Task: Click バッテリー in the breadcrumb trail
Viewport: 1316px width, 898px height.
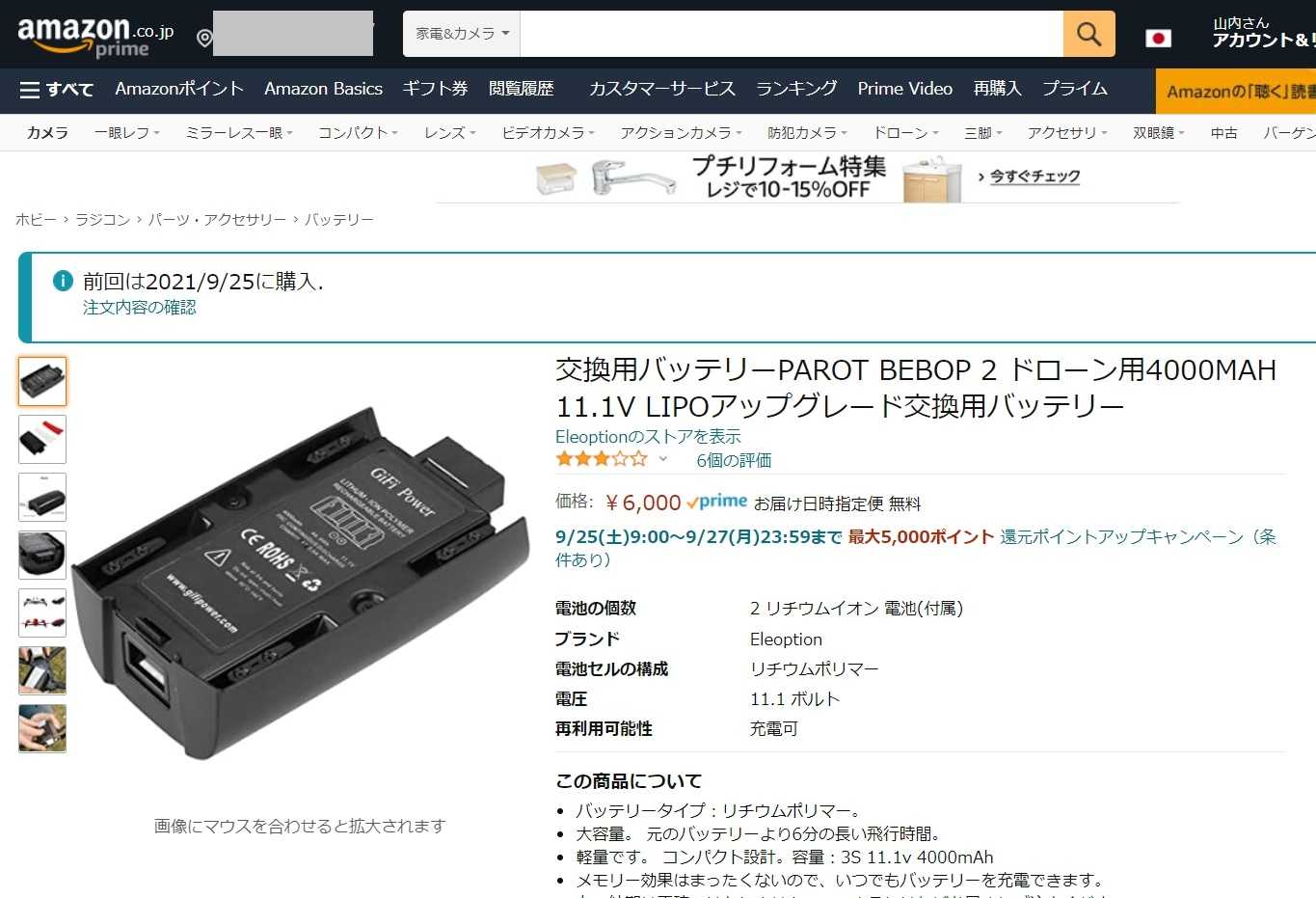Action: (x=338, y=220)
